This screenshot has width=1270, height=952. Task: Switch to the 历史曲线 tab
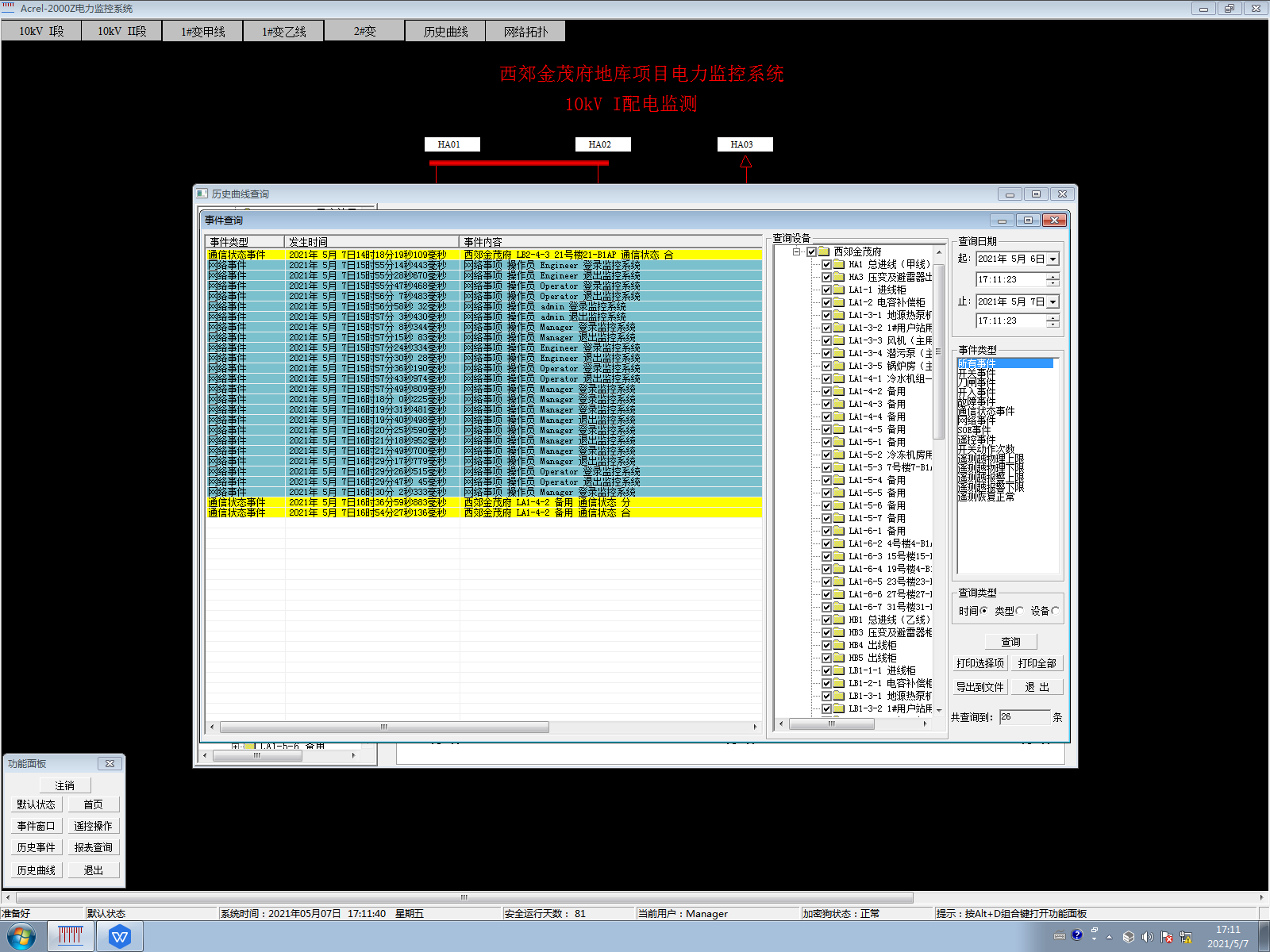pyautogui.click(x=445, y=31)
